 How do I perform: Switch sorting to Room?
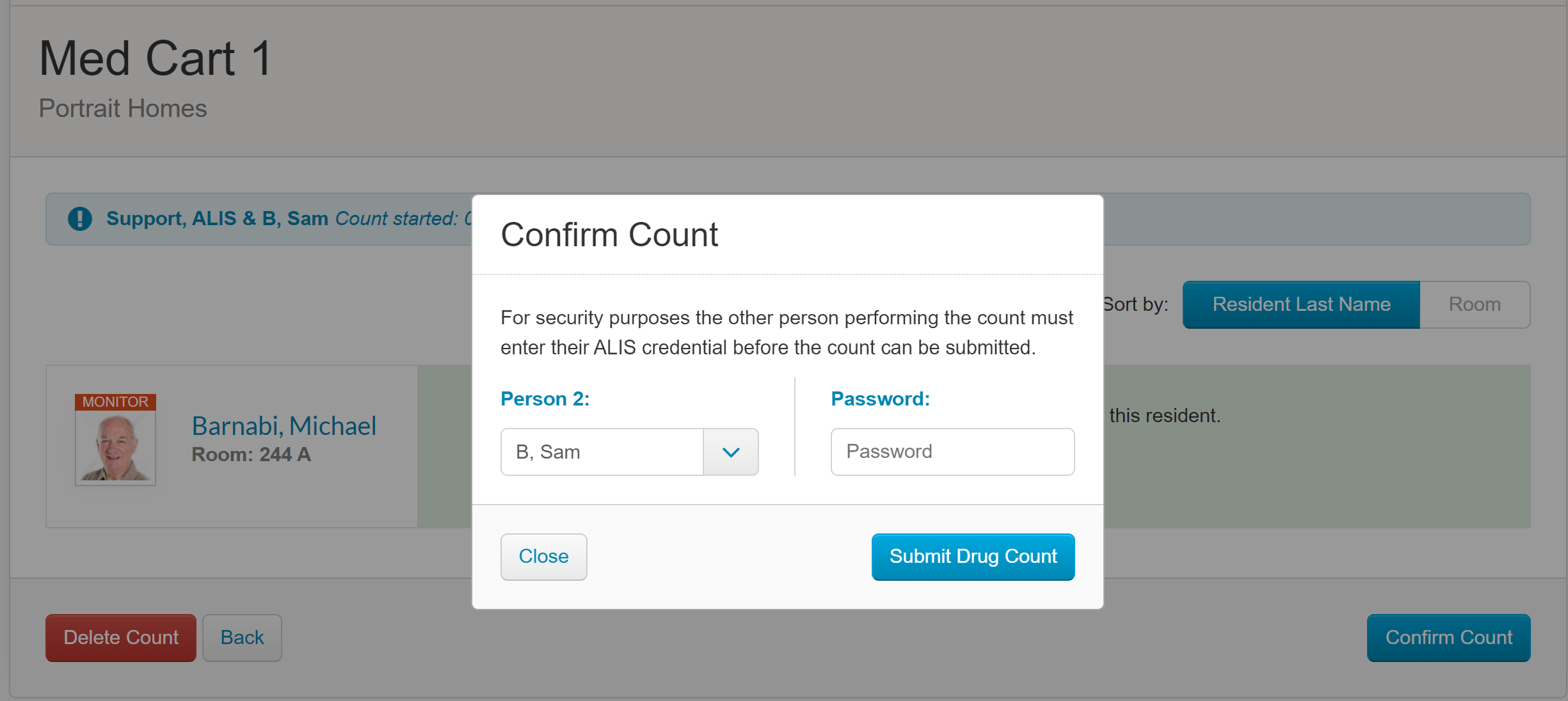click(1475, 304)
